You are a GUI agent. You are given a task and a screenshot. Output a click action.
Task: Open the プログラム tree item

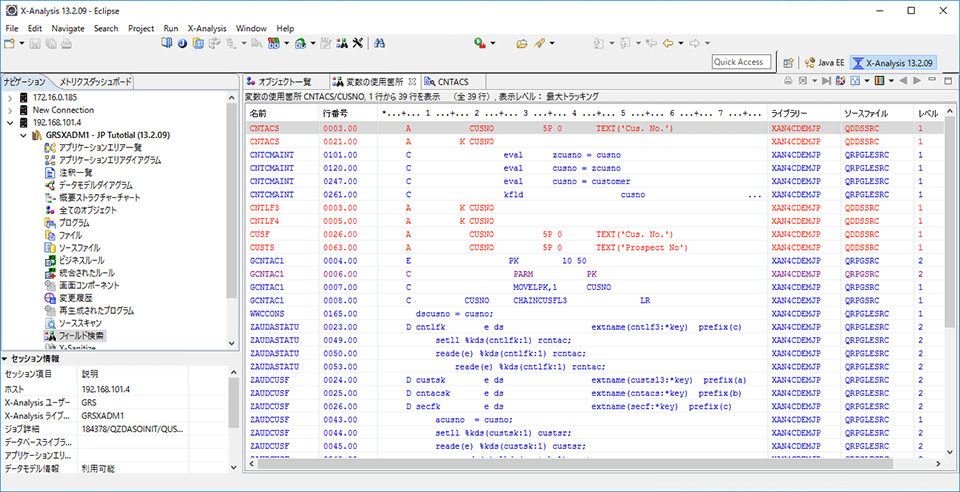(x=74, y=222)
